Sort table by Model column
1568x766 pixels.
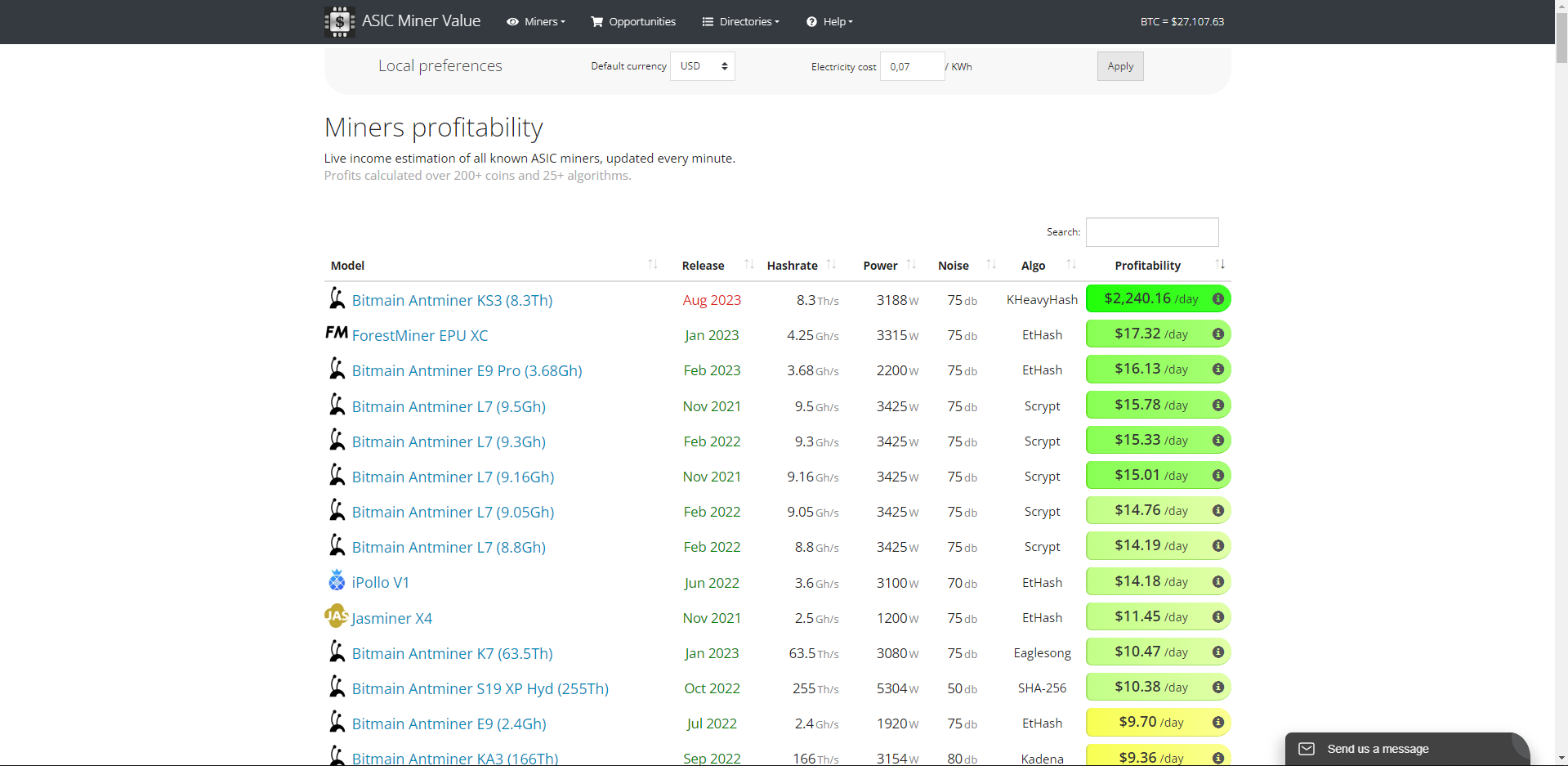tap(494, 266)
